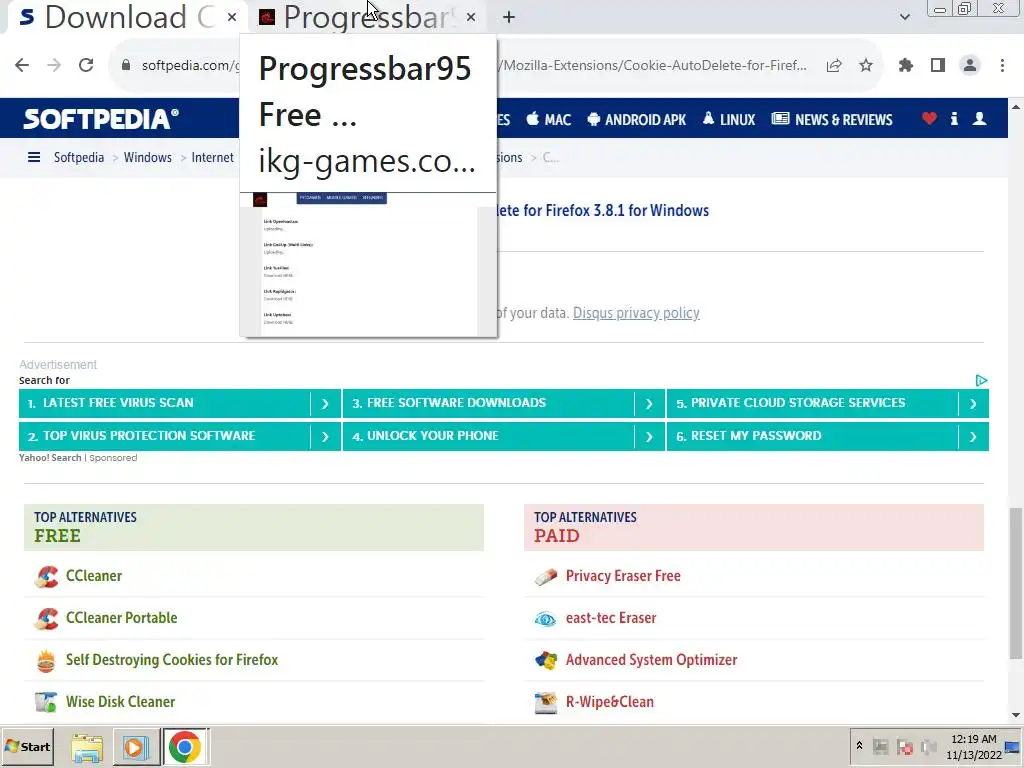Screen dimensions: 1024x768
Task: Click chevron next to LATEST FREE VIRUS SCAN
Action: (325, 404)
